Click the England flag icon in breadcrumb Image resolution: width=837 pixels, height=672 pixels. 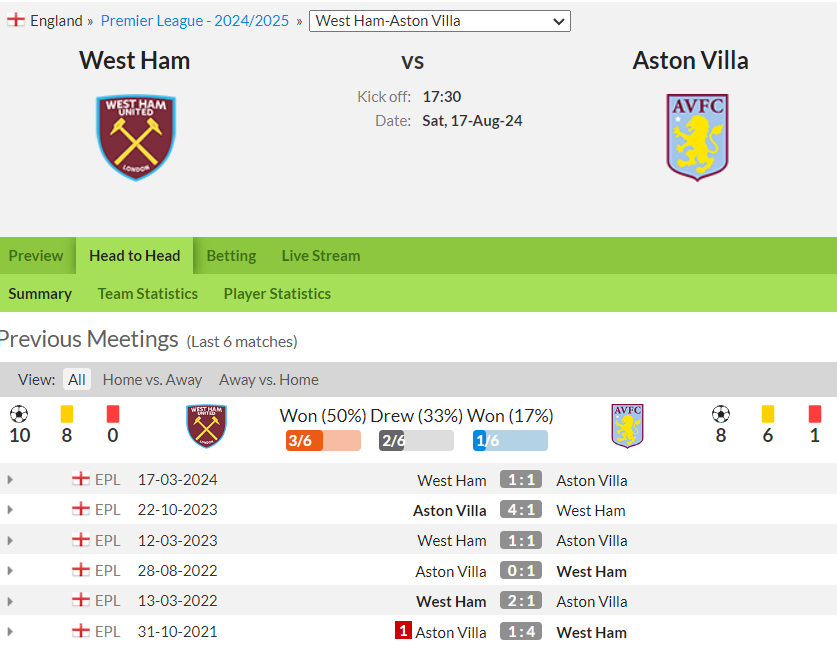click(x=16, y=20)
